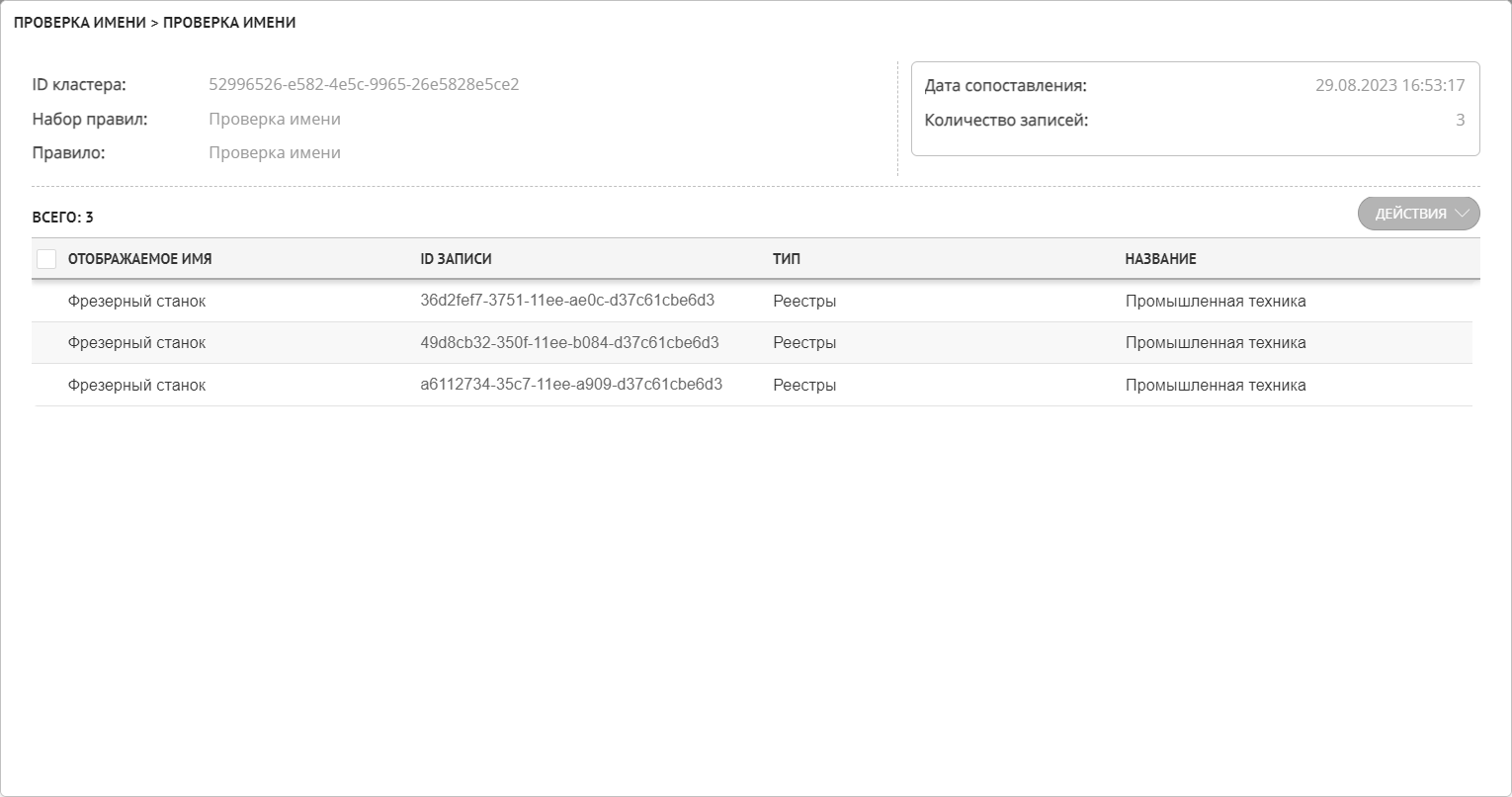Click the Количество записей value
1512x797 pixels.
1460,121
